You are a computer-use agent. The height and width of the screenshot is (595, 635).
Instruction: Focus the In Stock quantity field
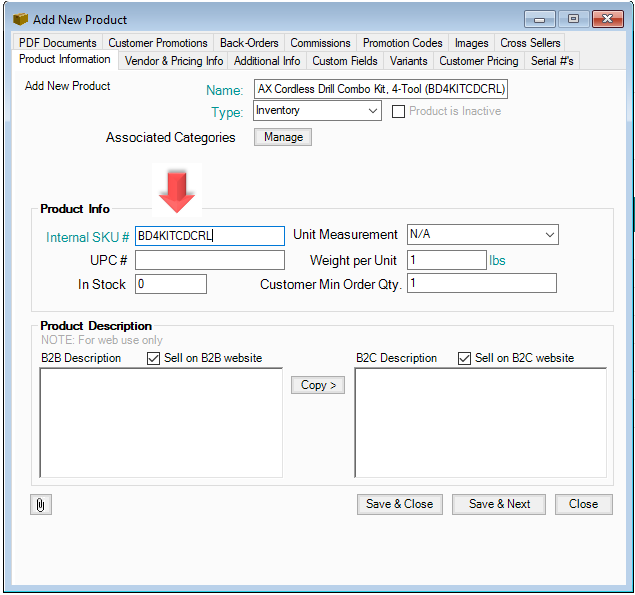pyautogui.click(x=171, y=284)
